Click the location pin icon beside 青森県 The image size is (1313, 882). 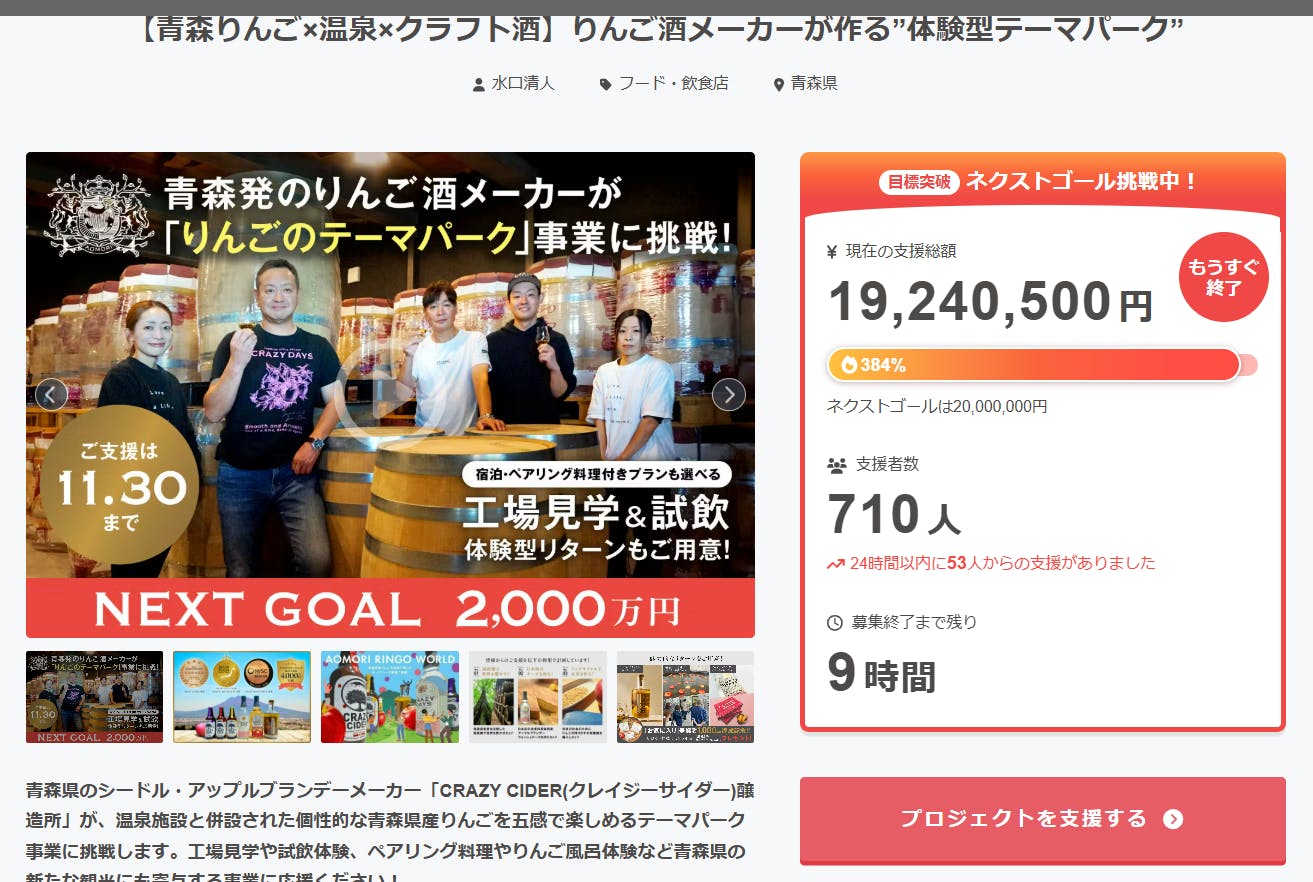(x=779, y=85)
